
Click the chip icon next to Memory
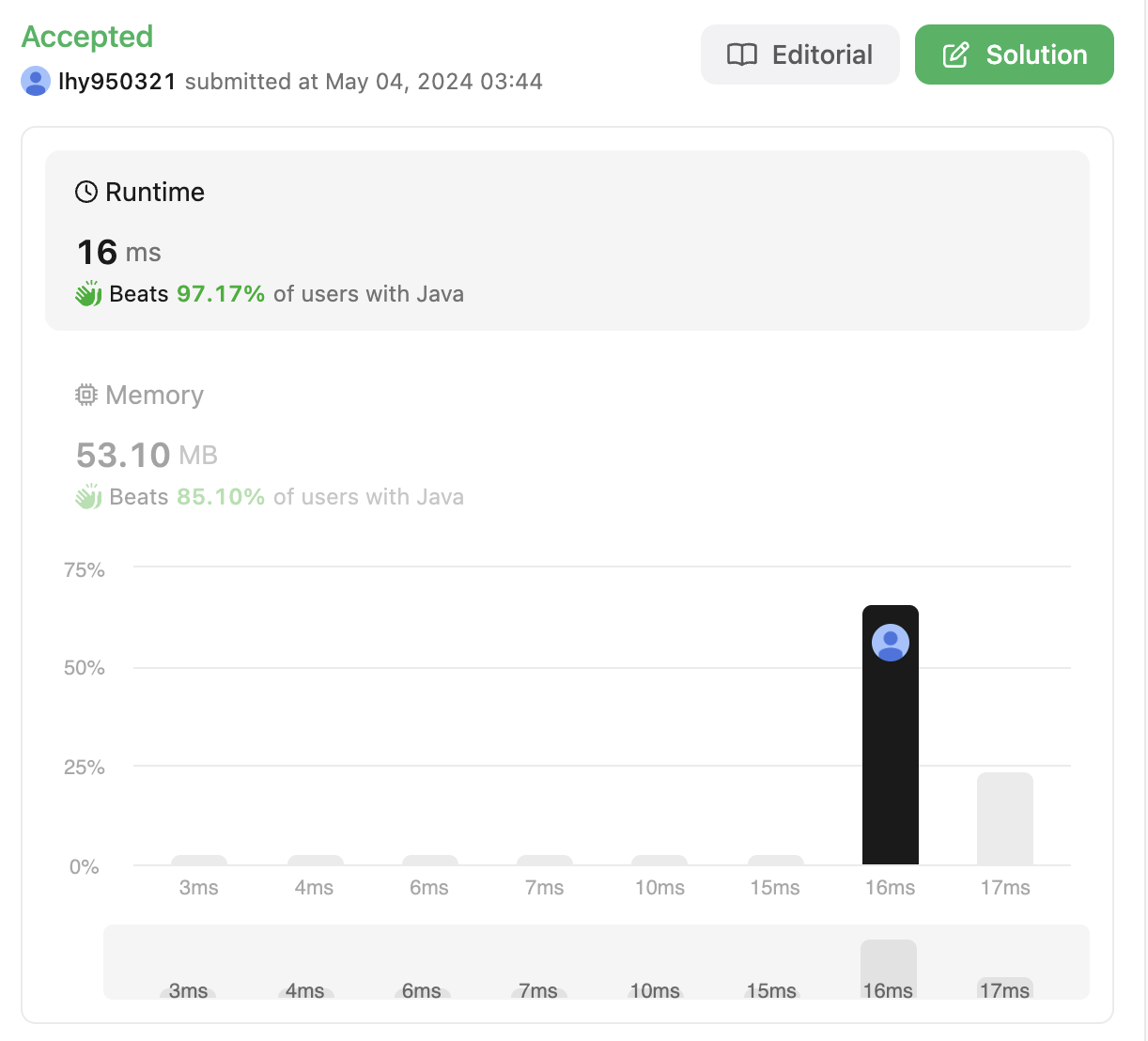tap(86, 395)
